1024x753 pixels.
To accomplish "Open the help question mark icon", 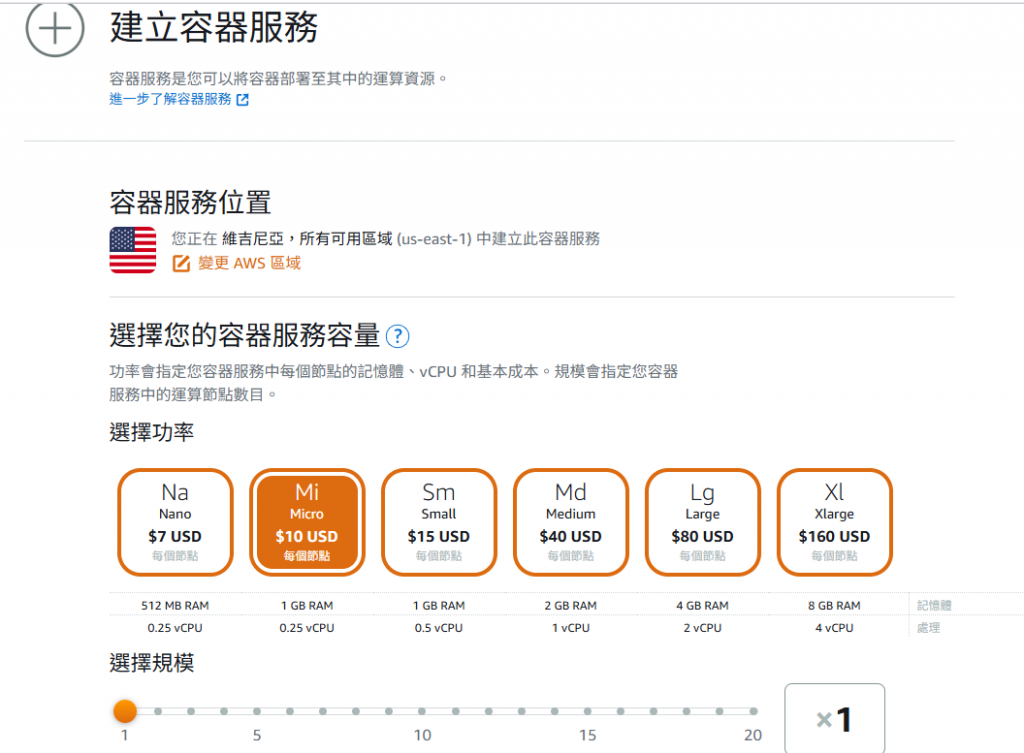I will click(x=397, y=336).
